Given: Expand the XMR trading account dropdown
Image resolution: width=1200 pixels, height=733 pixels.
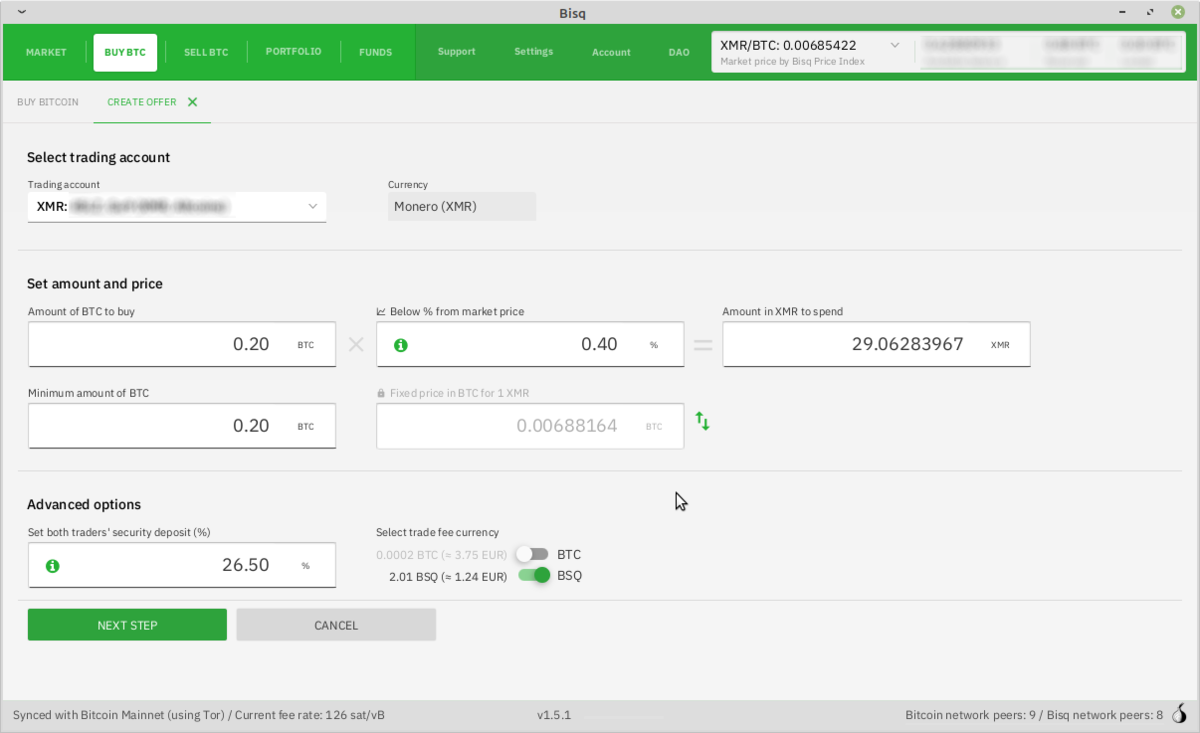Looking at the screenshot, I should click(313, 207).
